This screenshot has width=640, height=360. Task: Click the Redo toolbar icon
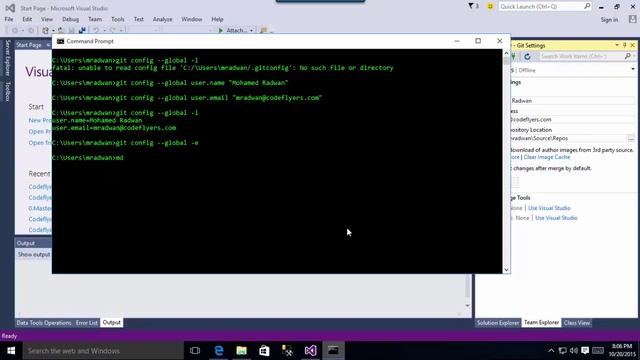pos(113,31)
